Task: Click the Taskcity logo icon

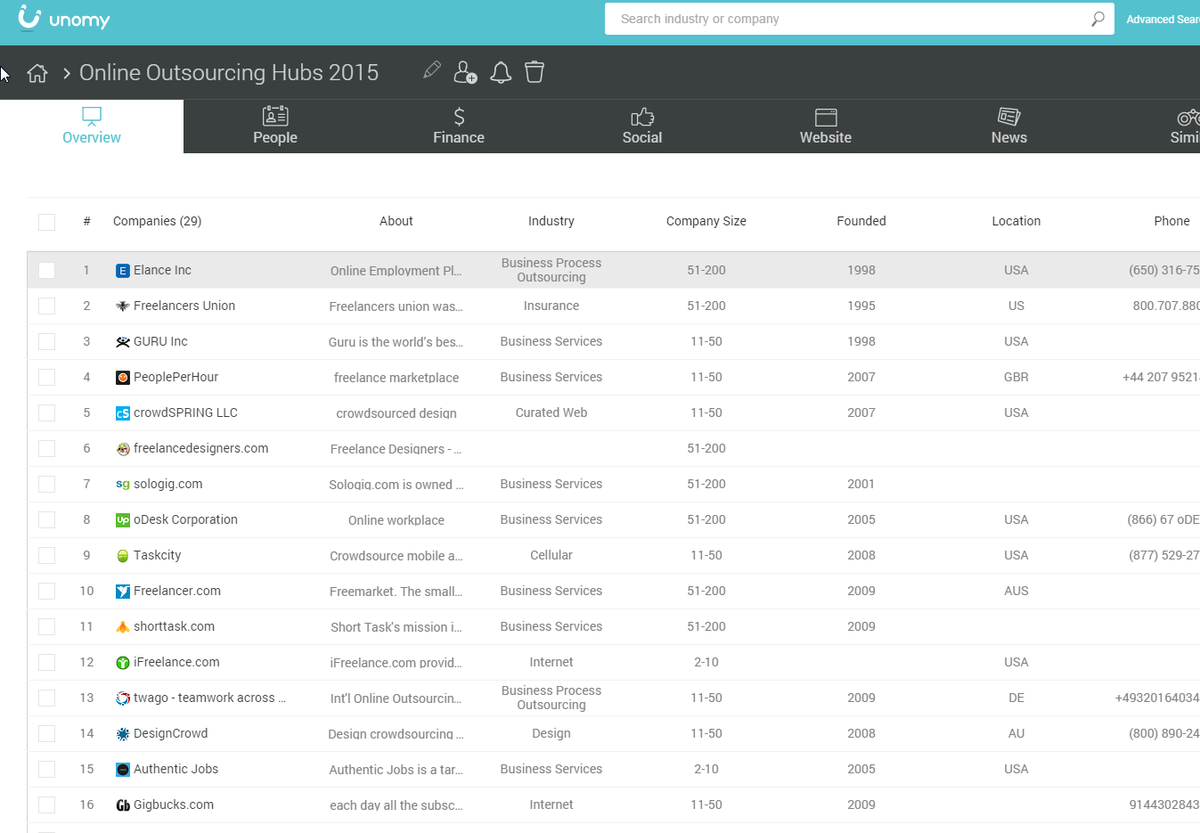Action: point(123,556)
